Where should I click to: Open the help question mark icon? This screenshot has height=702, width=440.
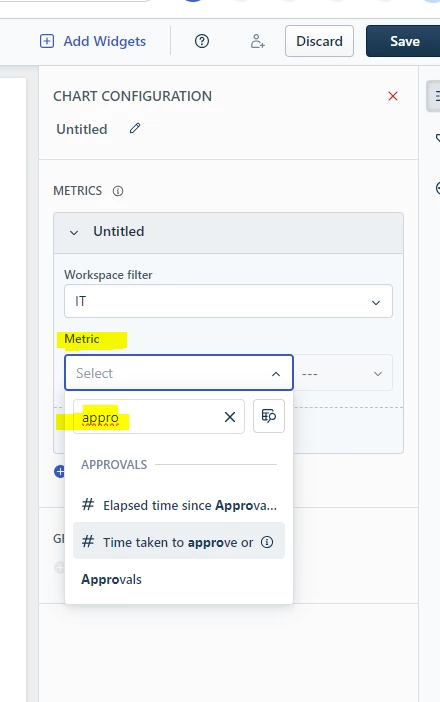pyautogui.click(x=202, y=41)
